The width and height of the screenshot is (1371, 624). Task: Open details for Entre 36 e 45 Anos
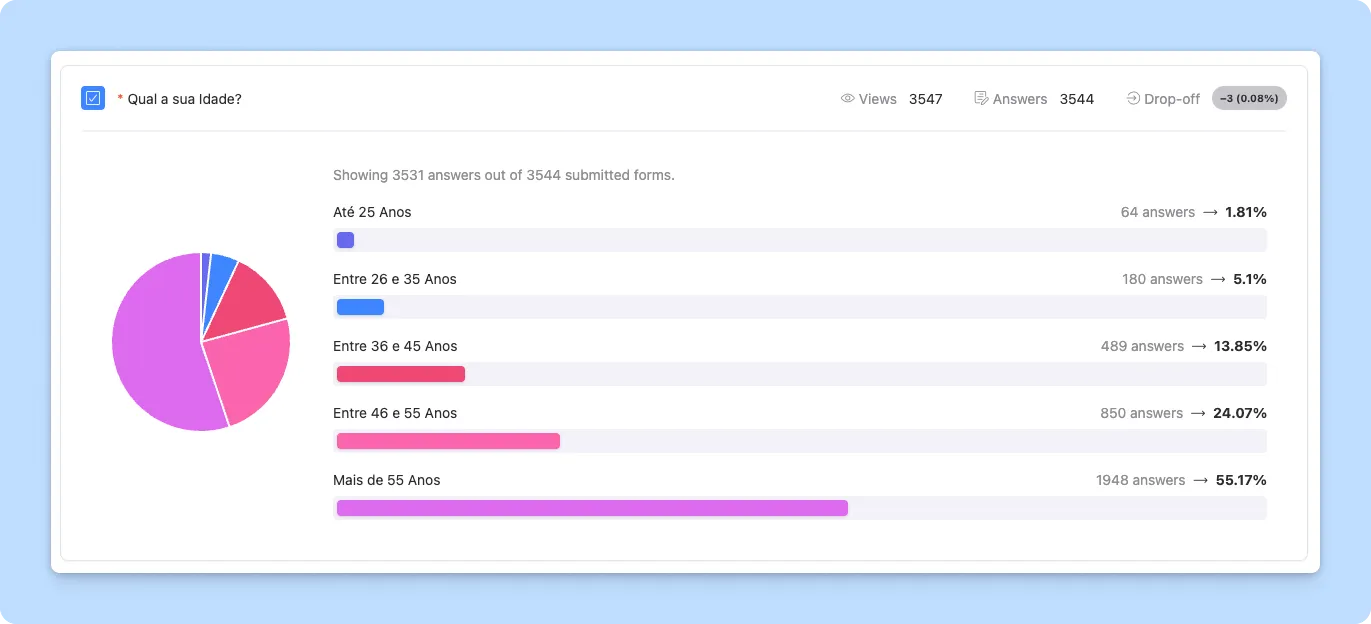(x=395, y=346)
